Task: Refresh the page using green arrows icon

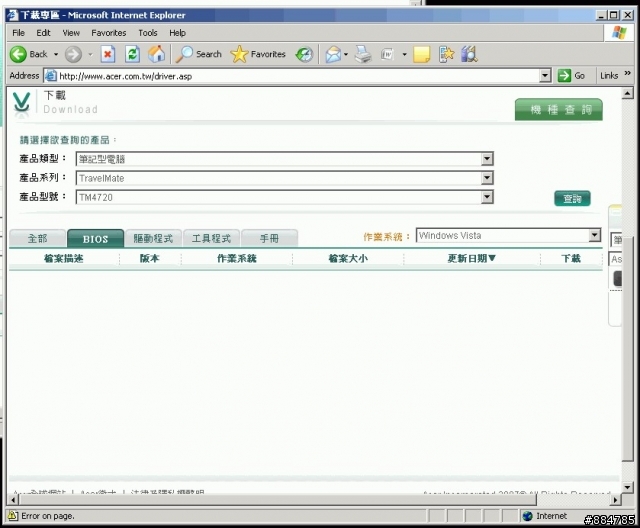Action: pyautogui.click(x=132, y=54)
